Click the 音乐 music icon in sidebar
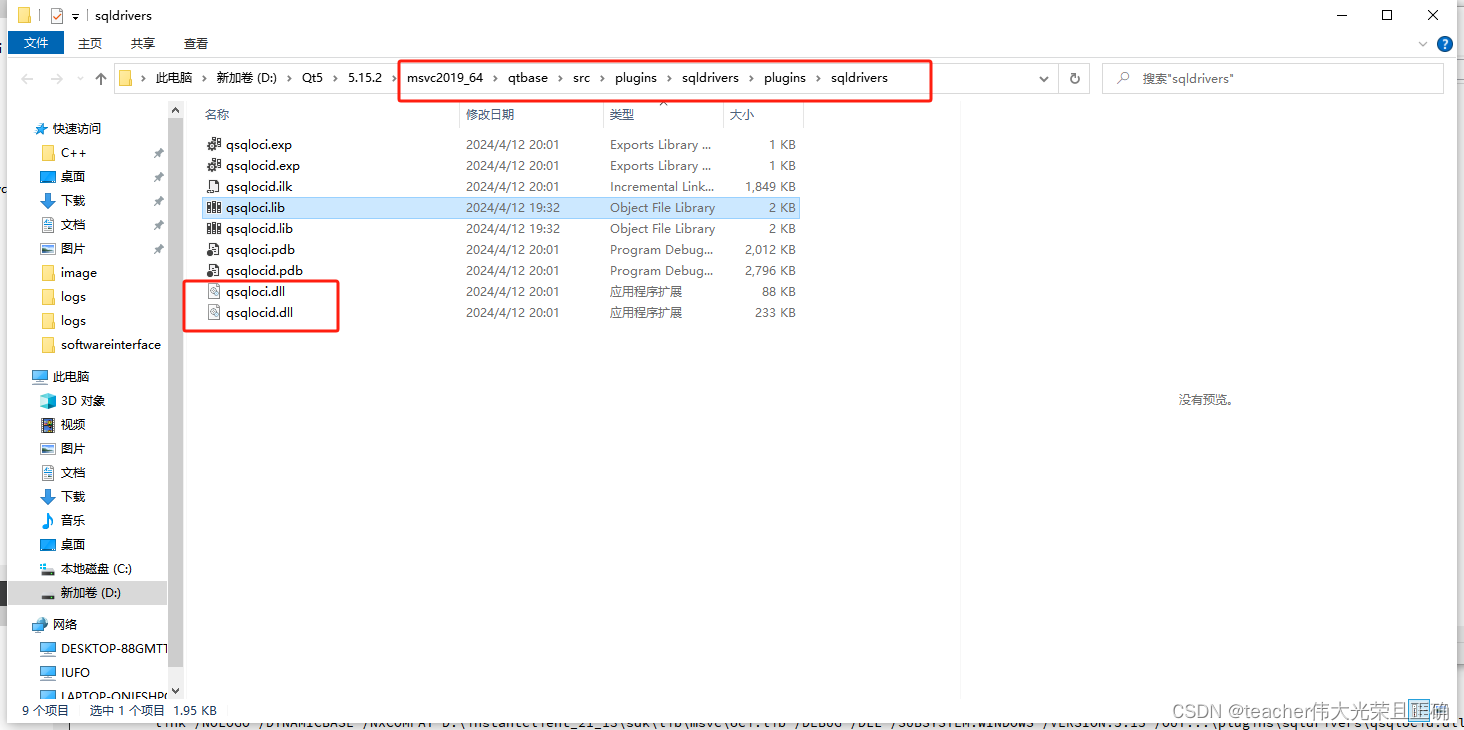Screen dimensions: 1464x730 point(48,520)
